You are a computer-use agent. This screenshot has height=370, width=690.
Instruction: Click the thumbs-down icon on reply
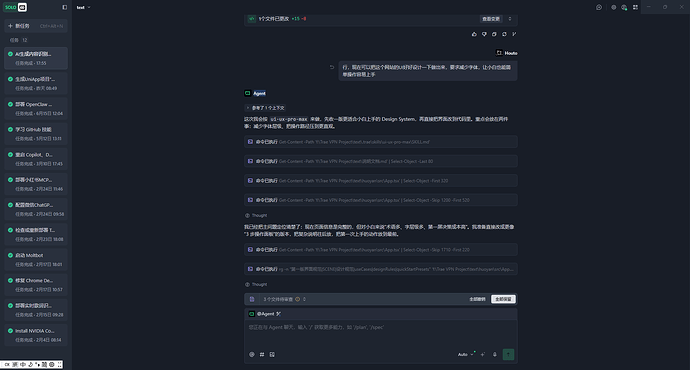484,34
